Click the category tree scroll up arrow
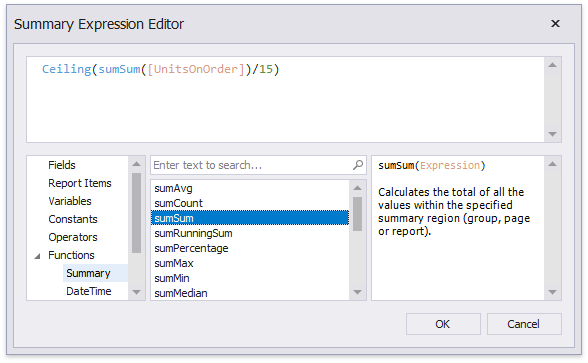The image size is (588, 363). point(136,164)
